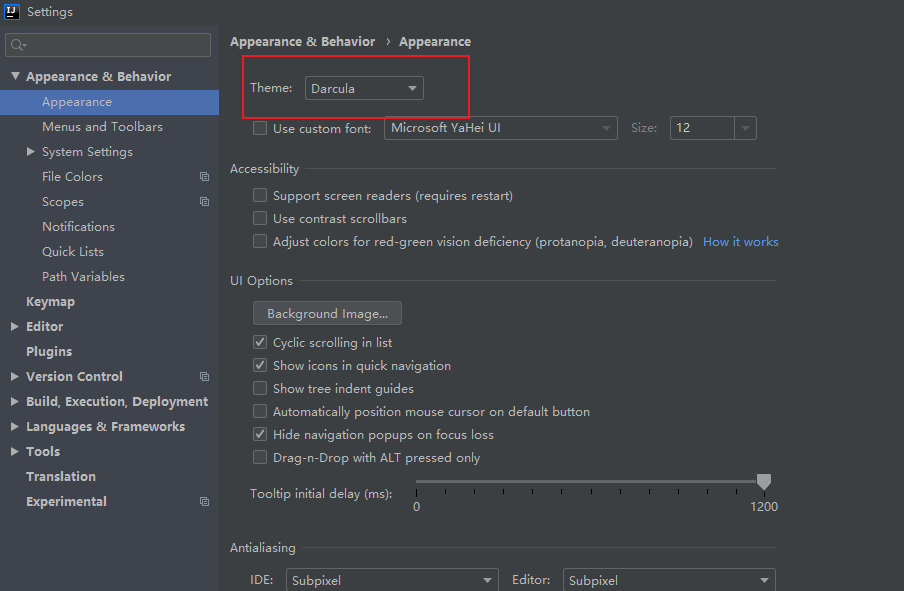Image resolution: width=904 pixels, height=591 pixels.
Task: Click the per-project icon beside Scopes
Action: (204, 201)
